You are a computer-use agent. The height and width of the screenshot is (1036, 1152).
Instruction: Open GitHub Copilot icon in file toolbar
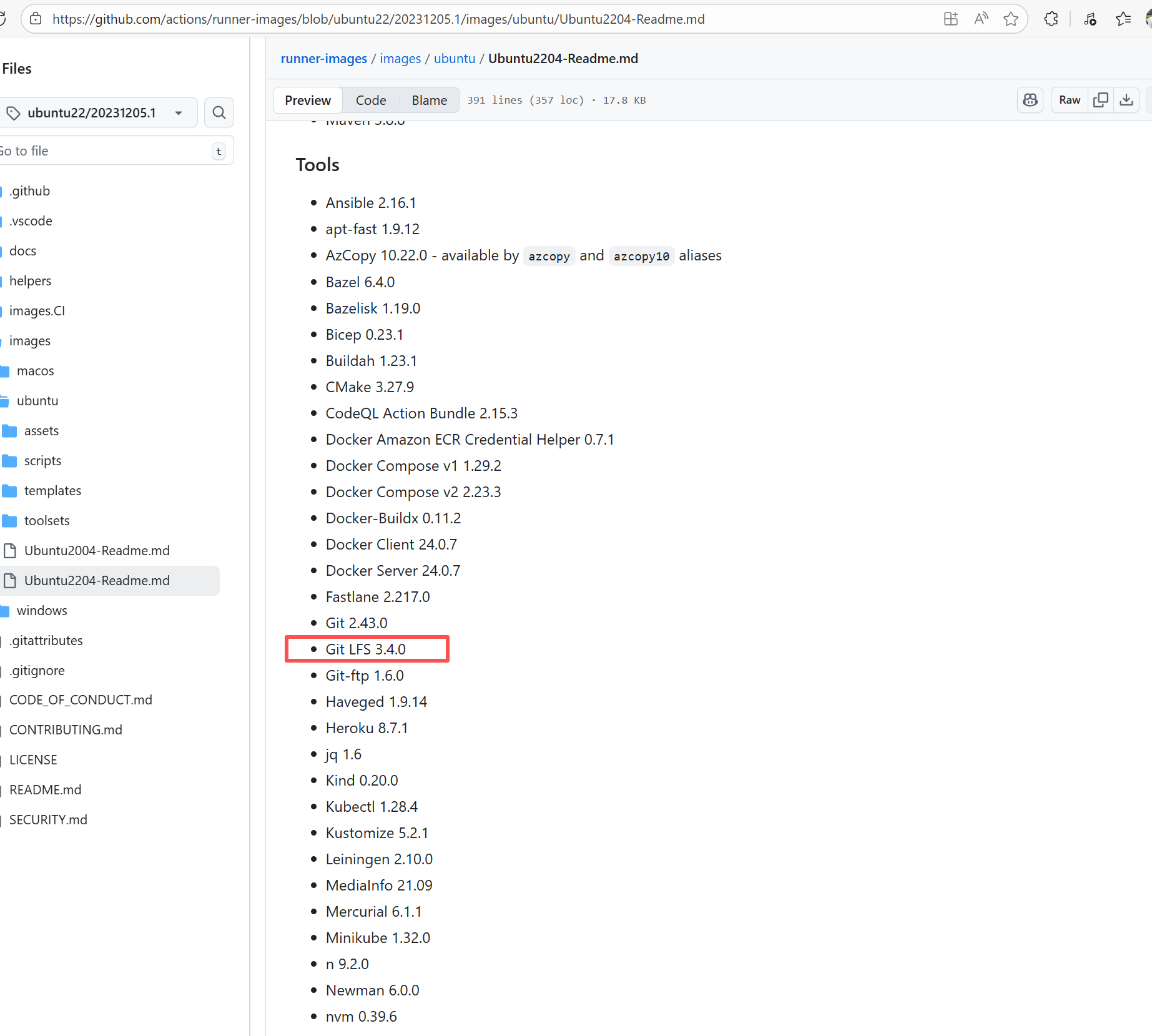(1030, 100)
